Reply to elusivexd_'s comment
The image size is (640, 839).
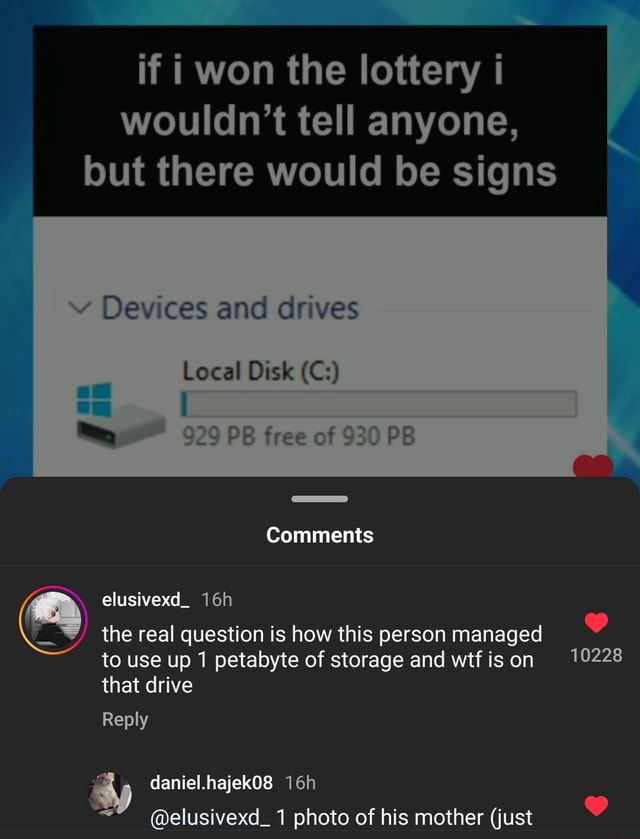coord(125,719)
